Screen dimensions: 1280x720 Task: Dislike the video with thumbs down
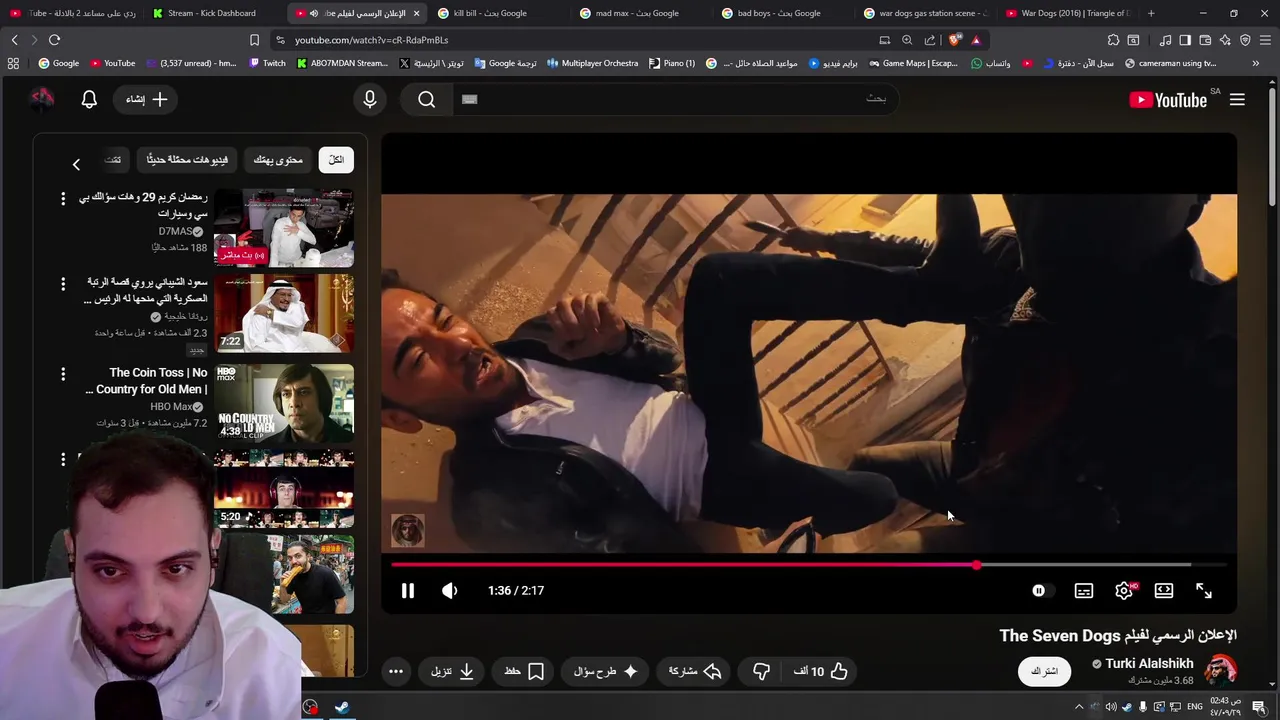pyautogui.click(x=762, y=671)
